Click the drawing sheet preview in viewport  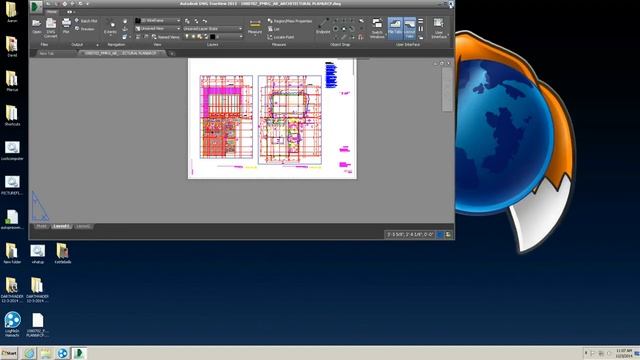[272, 118]
